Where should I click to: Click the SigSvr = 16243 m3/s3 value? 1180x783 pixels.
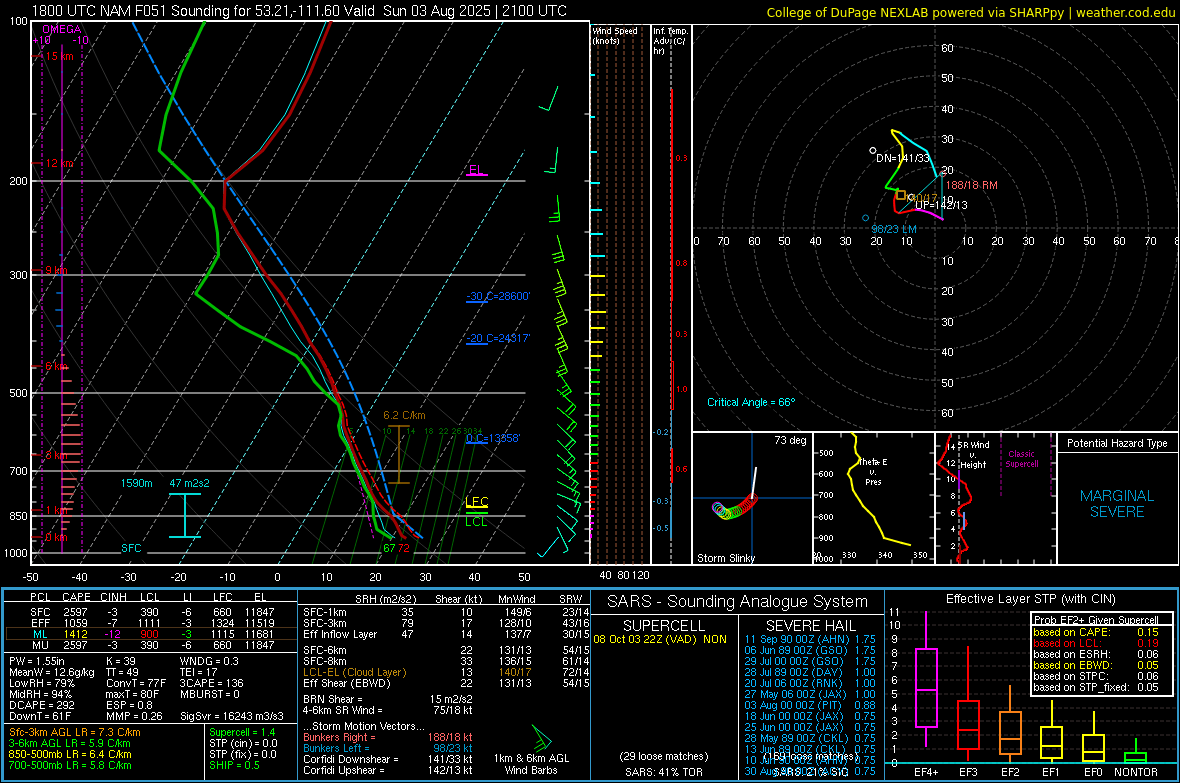pyautogui.click(x=232, y=716)
